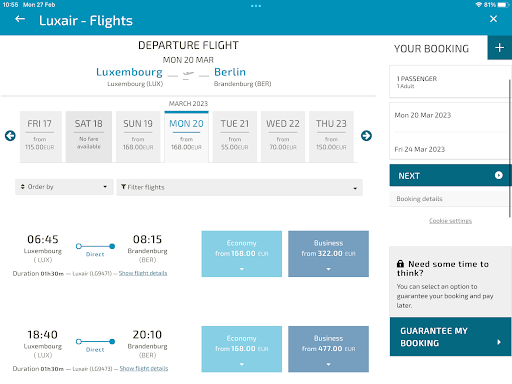Screen dimensions: 512x384
Task: Click the Booking details field
Action: point(449,199)
